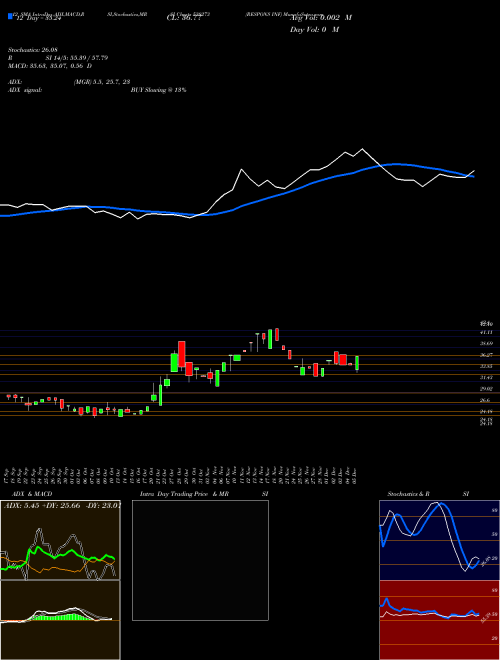
Task: Click the 'Day Vol: 0 M' reading
Action: pyautogui.click(x=314, y=29)
